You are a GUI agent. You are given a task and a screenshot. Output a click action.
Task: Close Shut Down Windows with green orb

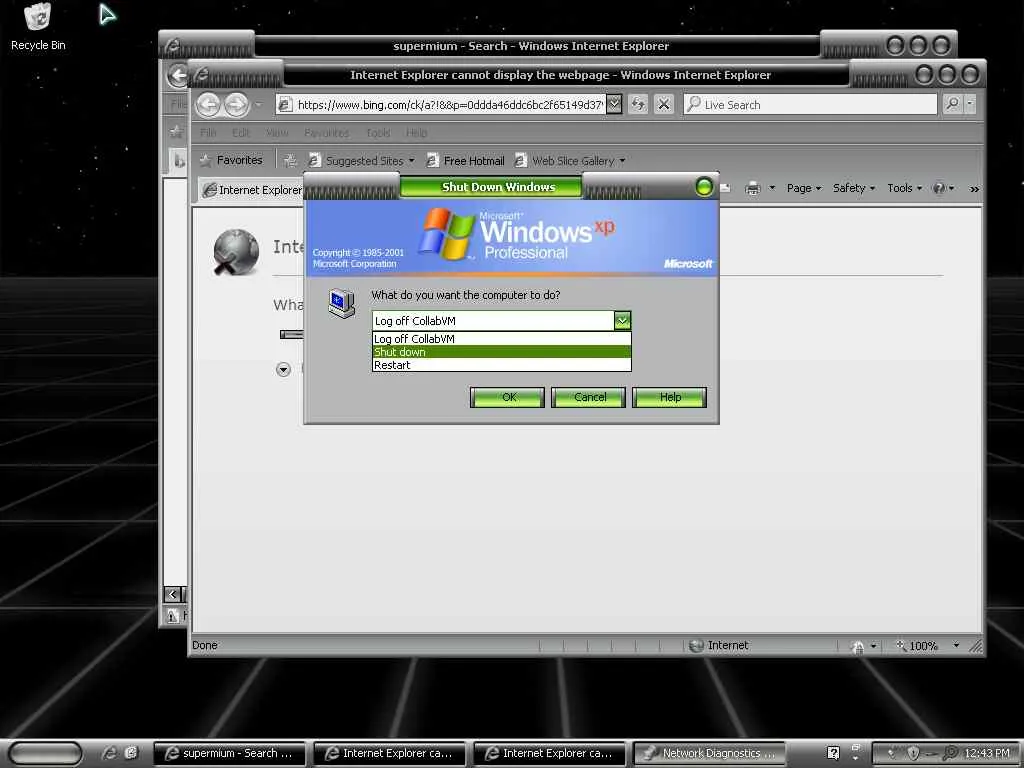704,187
